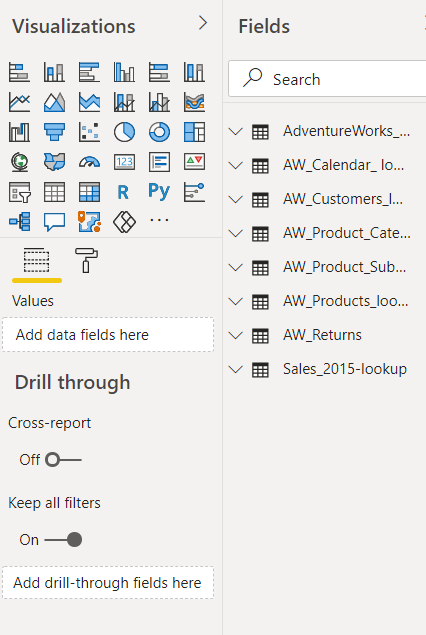Select the gauge visualization

pyautogui.click(x=89, y=162)
